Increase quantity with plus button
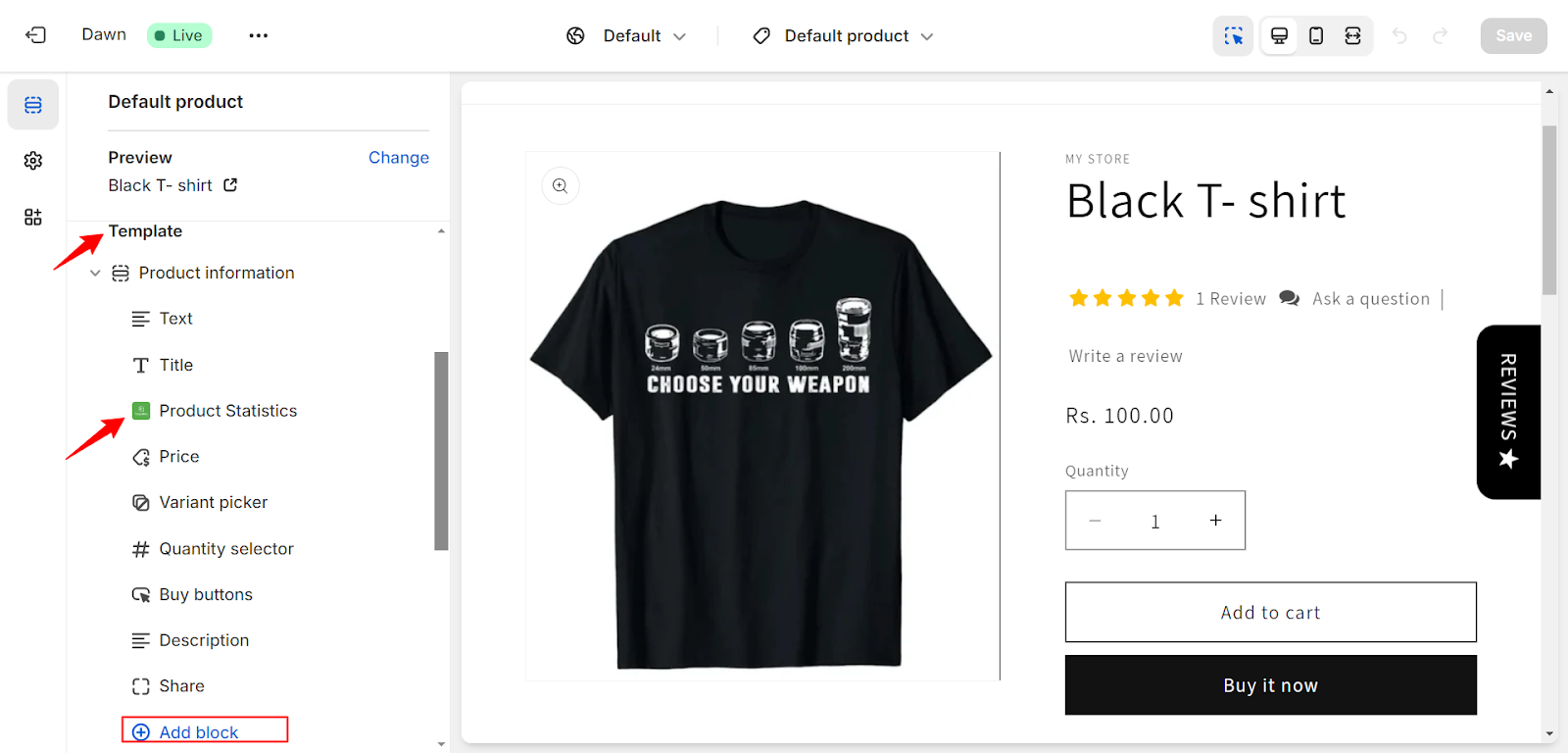The width and height of the screenshot is (1568, 753). [x=1215, y=521]
